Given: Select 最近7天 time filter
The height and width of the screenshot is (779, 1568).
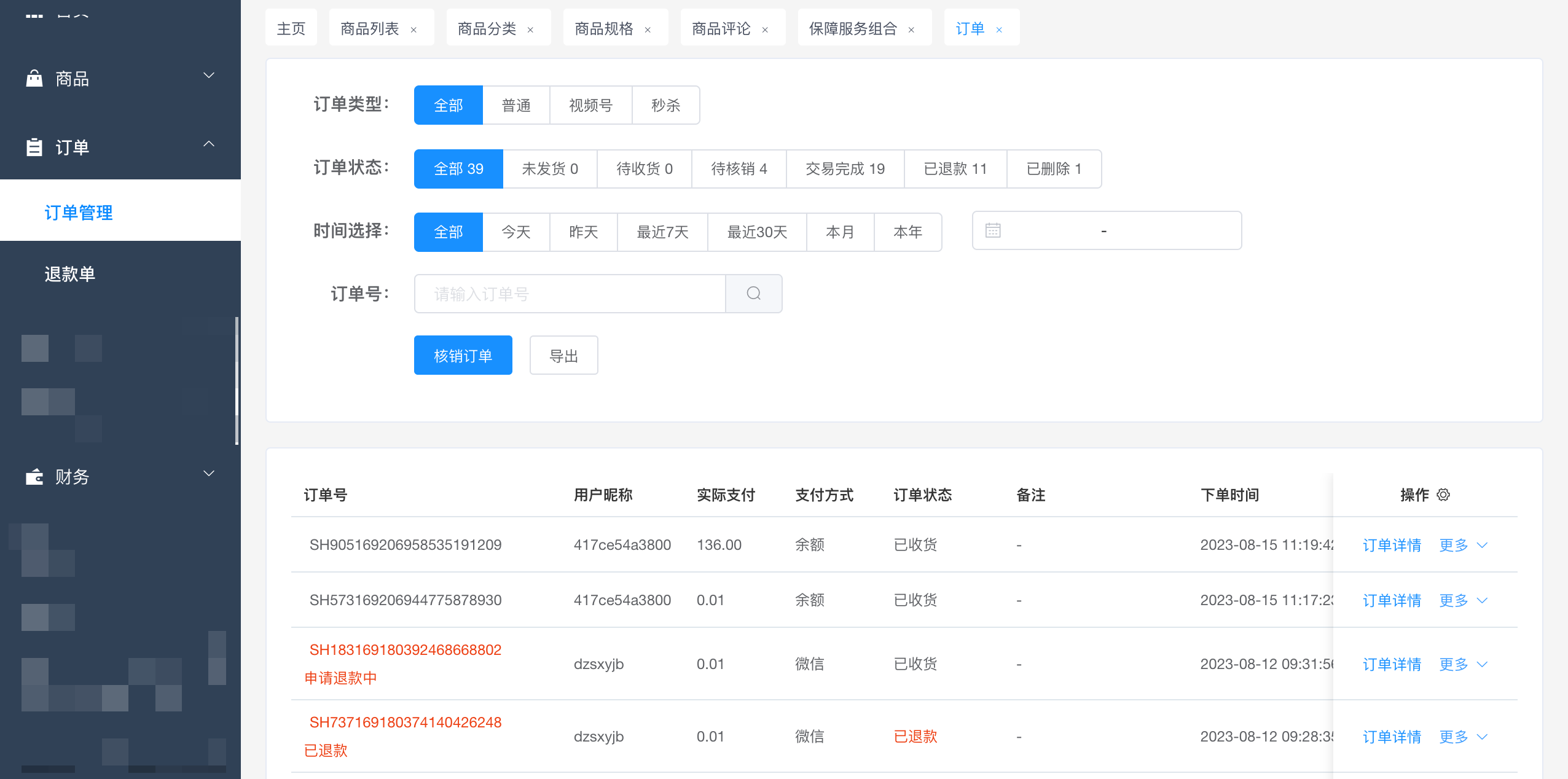Looking at the screenshot, I should [x=662, y=232].
